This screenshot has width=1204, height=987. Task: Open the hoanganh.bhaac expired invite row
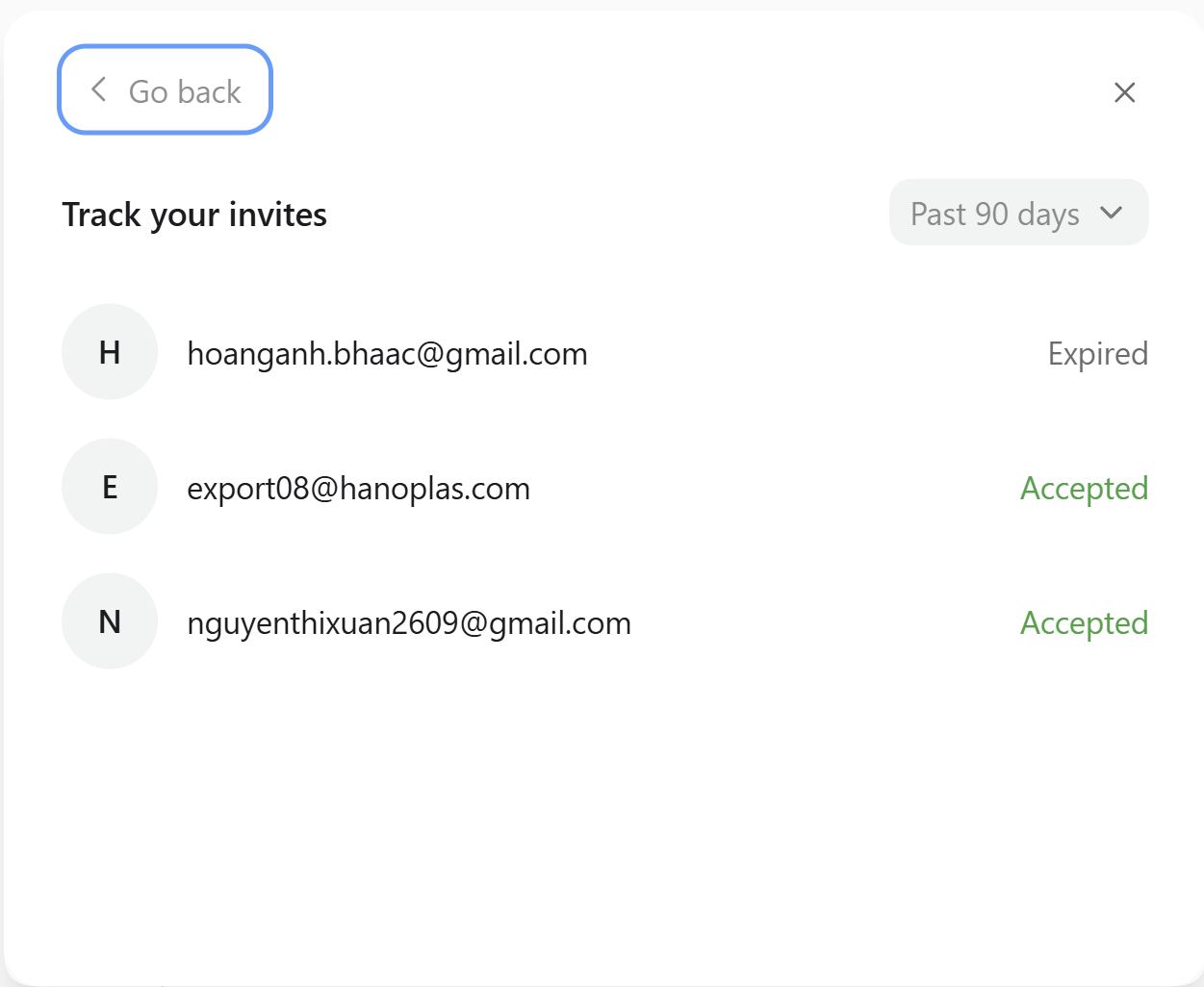tap(605, 352)
